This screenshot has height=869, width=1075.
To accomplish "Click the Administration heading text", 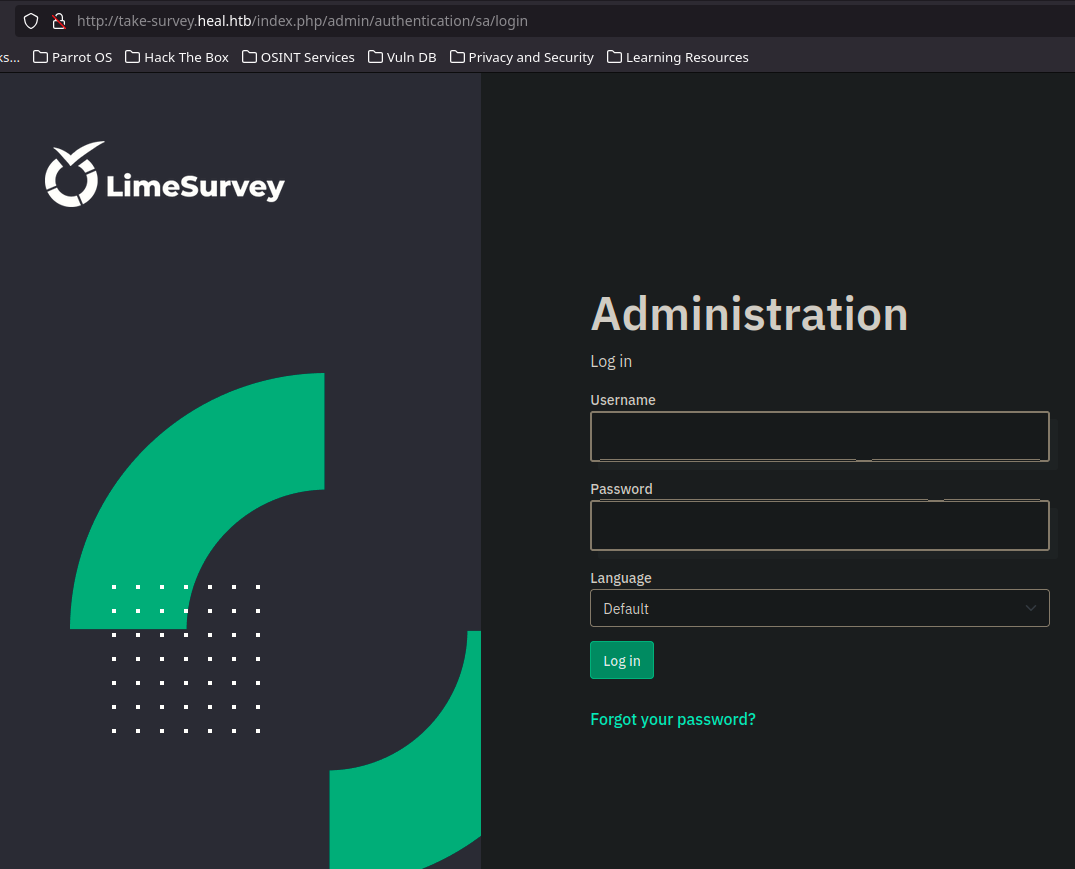I will 749,315.
